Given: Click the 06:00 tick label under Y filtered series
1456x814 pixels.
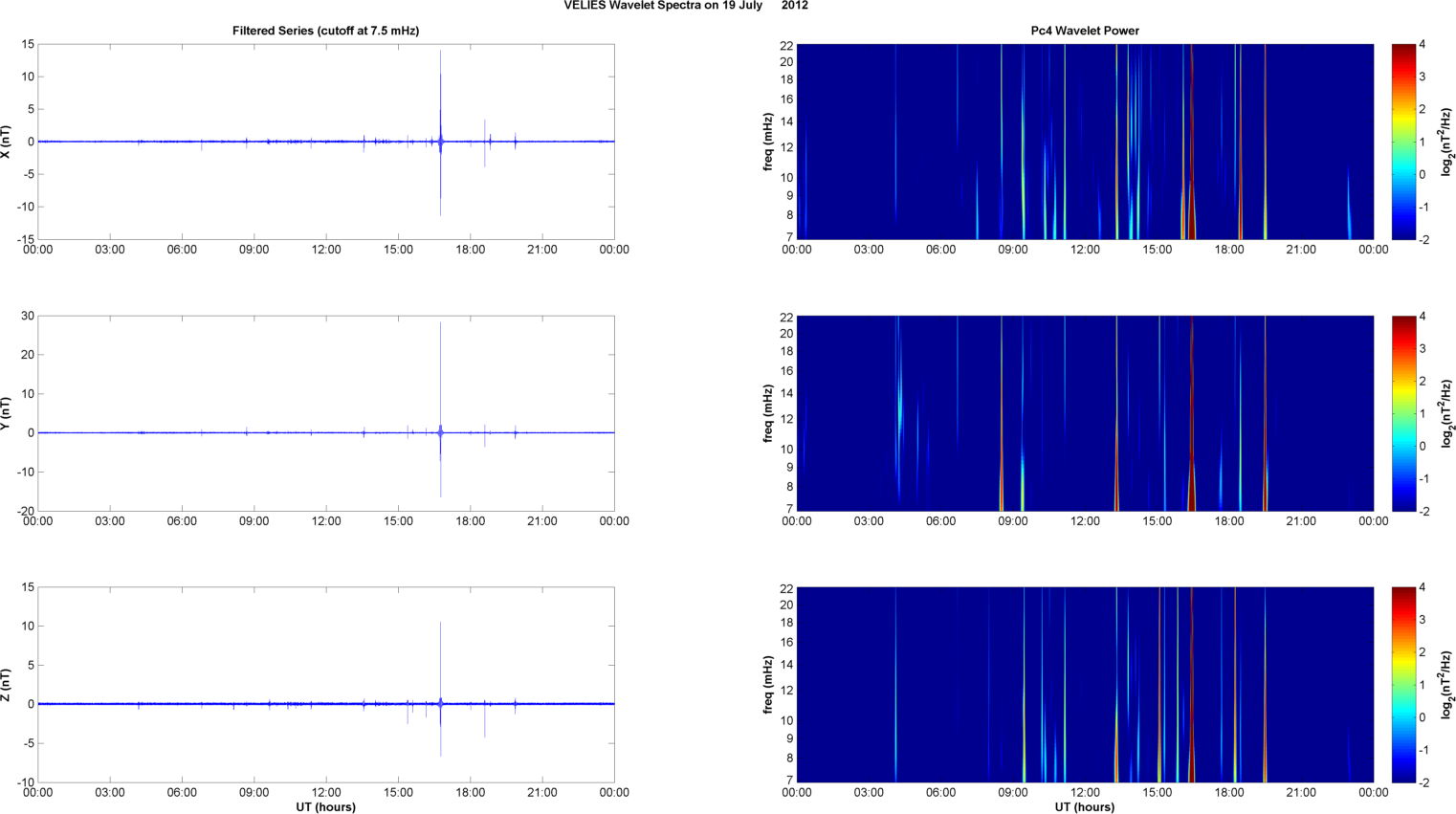Looking at the screenshot, I should [182, 521].
